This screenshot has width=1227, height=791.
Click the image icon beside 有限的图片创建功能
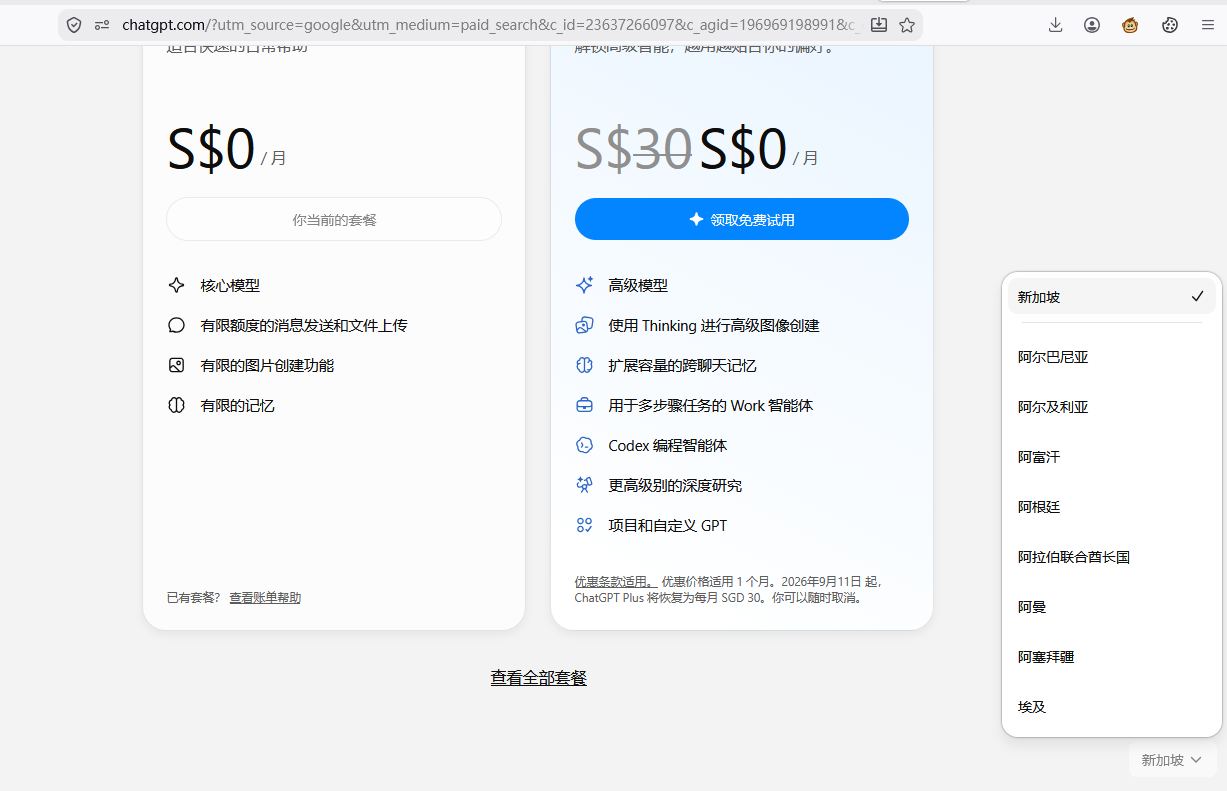[x=177, y=365]
